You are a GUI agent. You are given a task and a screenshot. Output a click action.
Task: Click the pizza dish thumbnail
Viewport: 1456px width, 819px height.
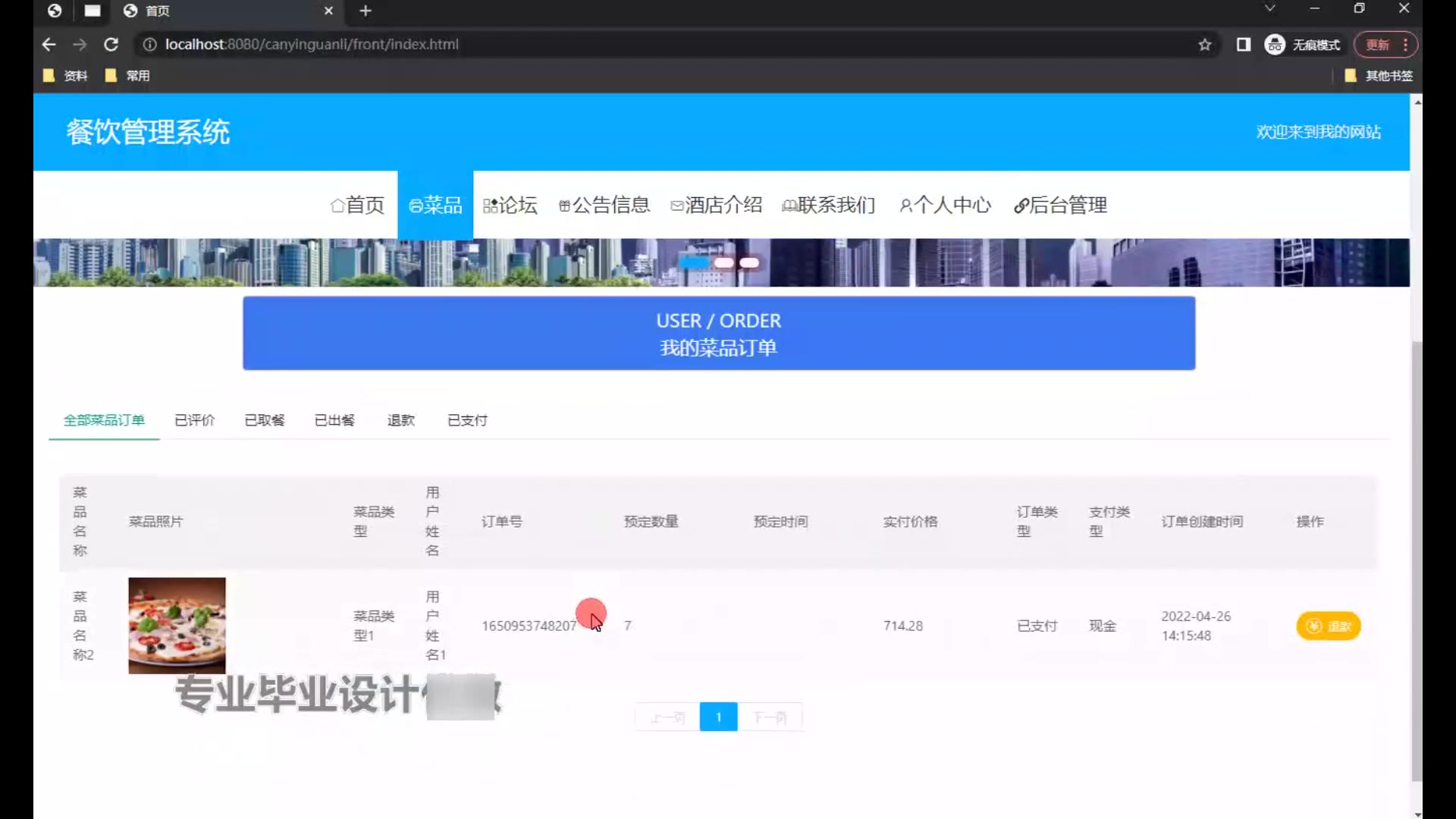point(177,626)
